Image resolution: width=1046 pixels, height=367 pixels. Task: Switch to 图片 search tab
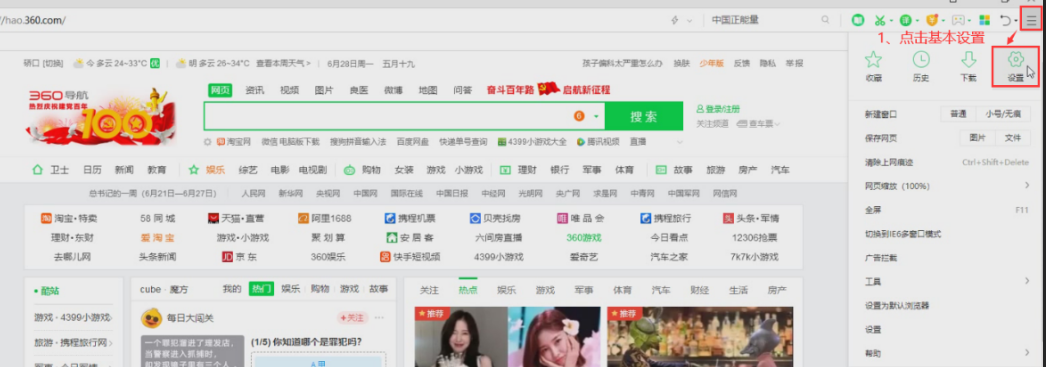click(324, 91)
